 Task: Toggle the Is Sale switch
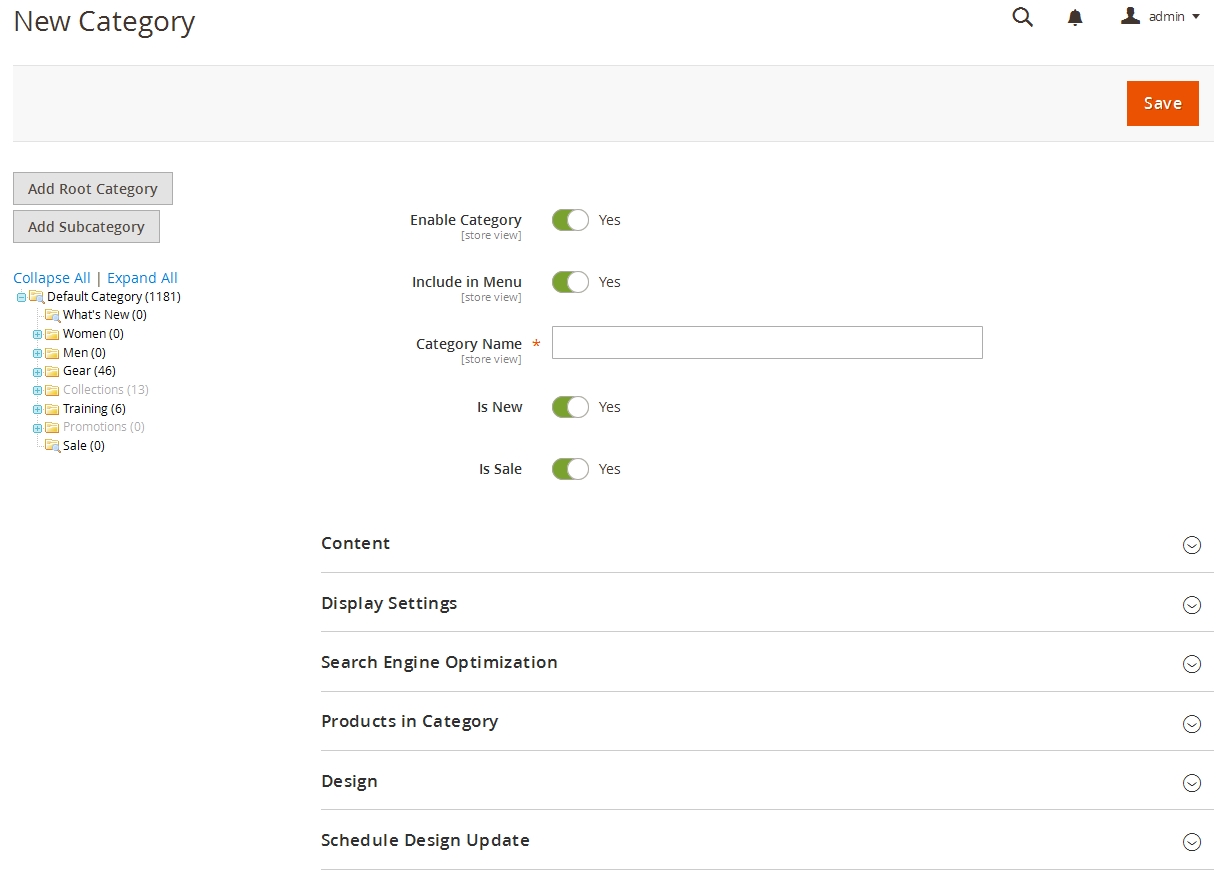570,469
